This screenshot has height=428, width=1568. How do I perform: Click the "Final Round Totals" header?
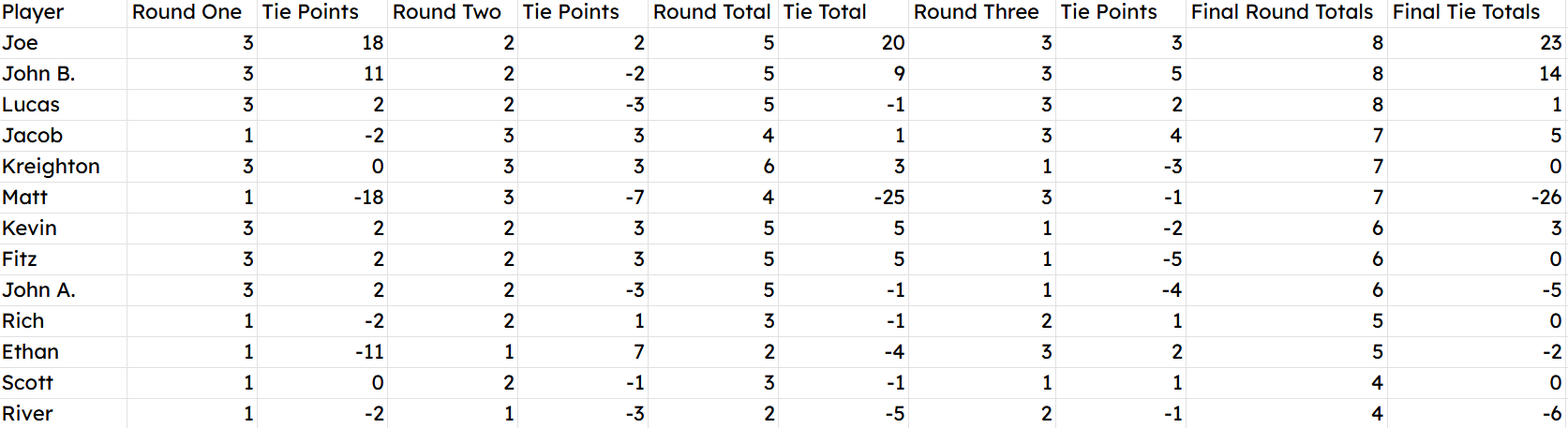click(1281, 12)
